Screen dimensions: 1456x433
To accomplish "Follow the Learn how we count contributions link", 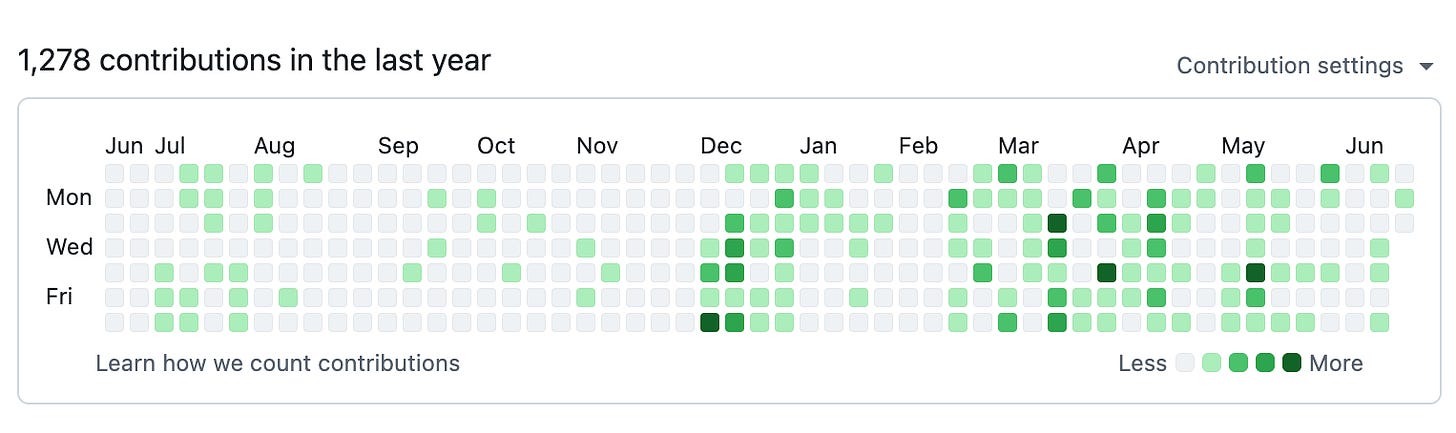I will [x=278, y=363].
